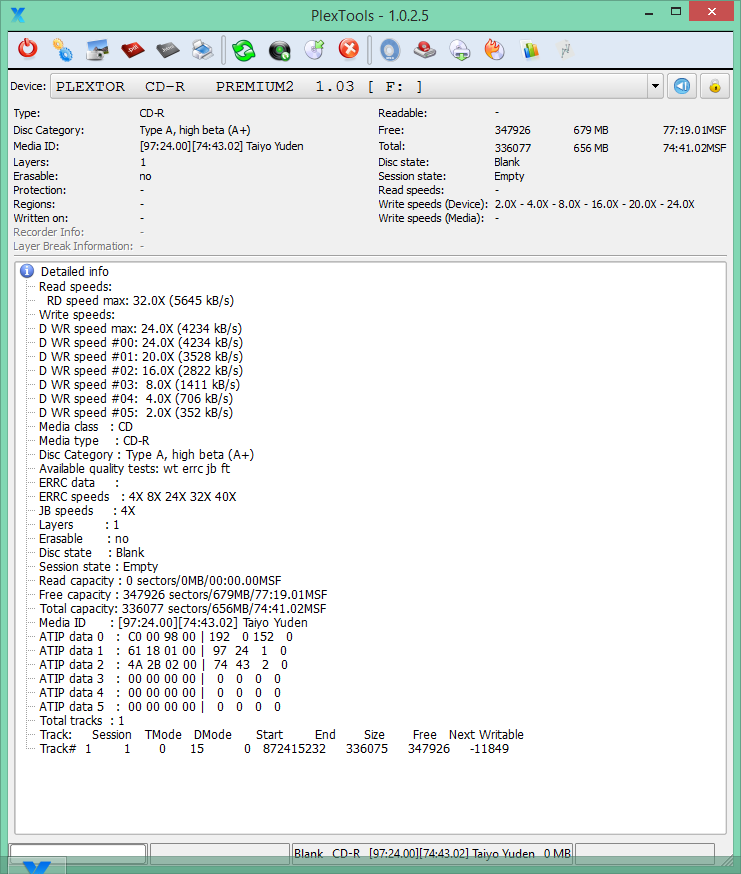This screenshot has height=874, width=741.
Task: Select ATIP data 2 row
Action: (163, 664)
